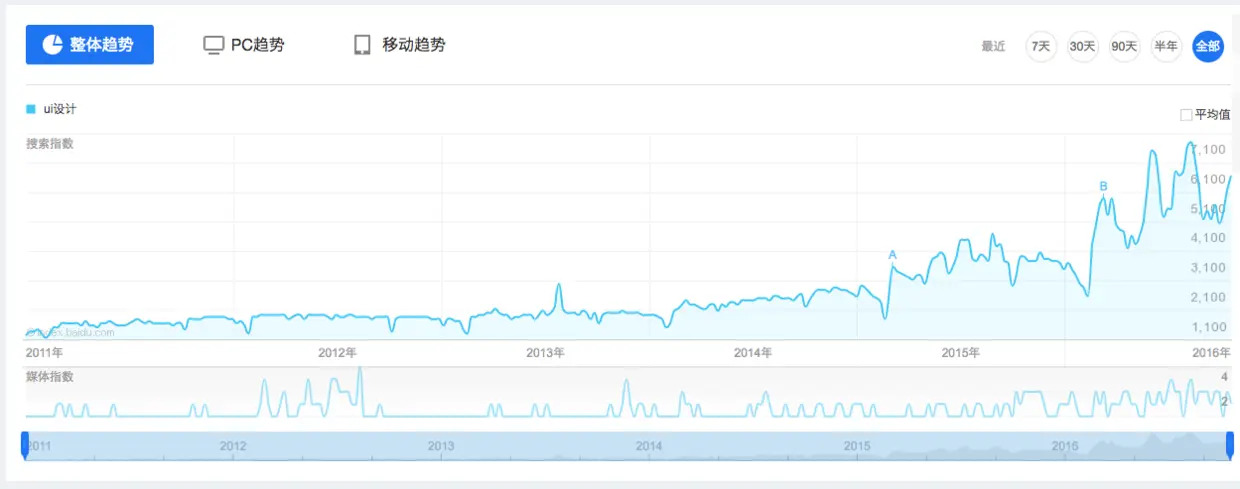The image size is (1240, 489).
Task: Click the 7,100 y-axis value
Action: click(1210, 149)
